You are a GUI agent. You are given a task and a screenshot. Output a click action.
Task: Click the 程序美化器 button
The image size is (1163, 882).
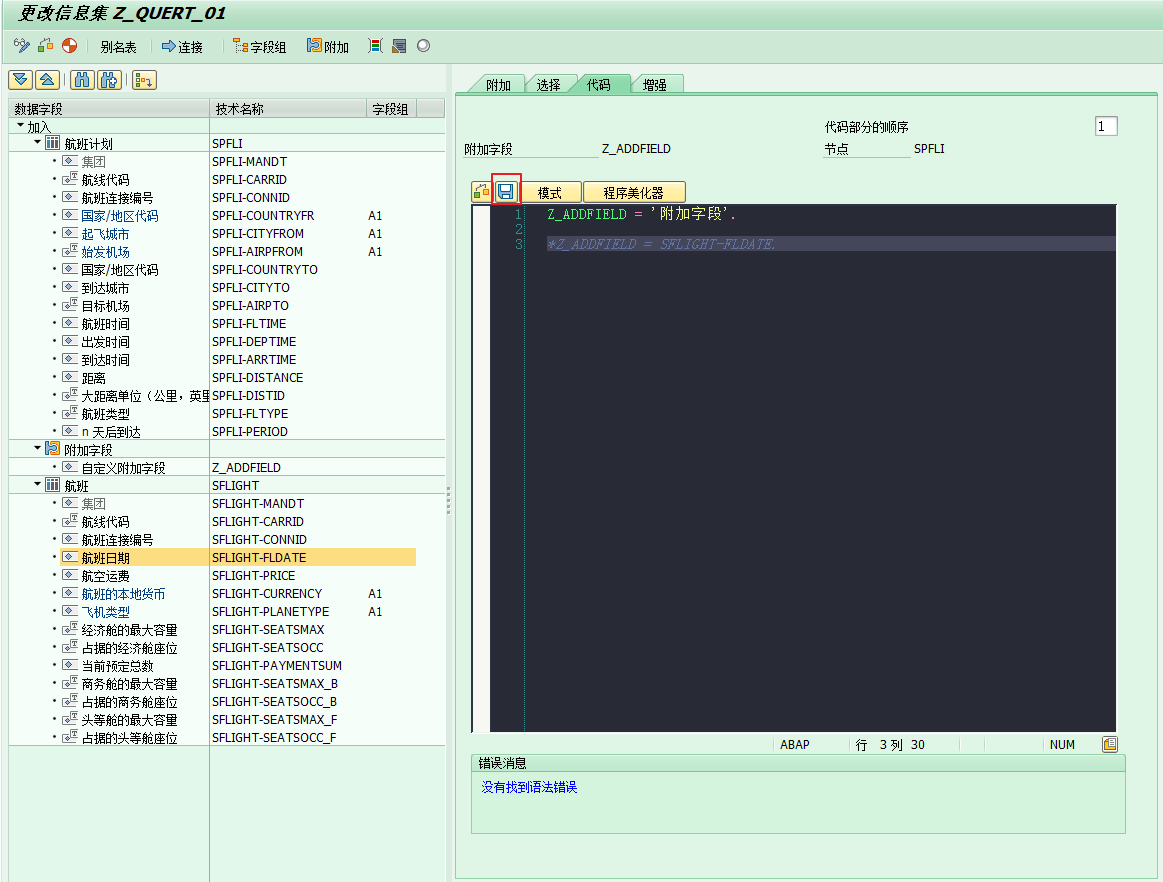633,193
